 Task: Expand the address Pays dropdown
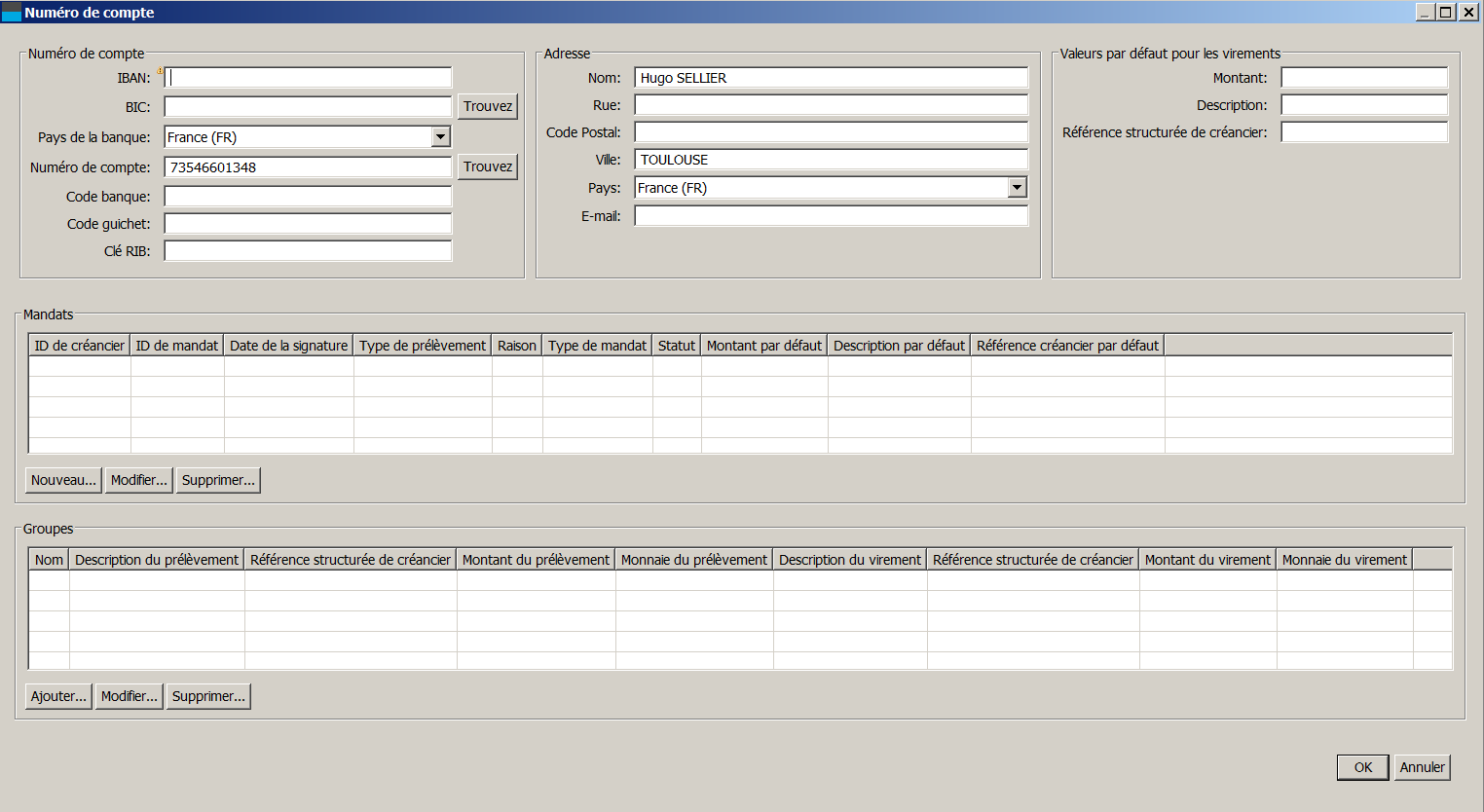pyautogui.click(x=1018, y=188)
